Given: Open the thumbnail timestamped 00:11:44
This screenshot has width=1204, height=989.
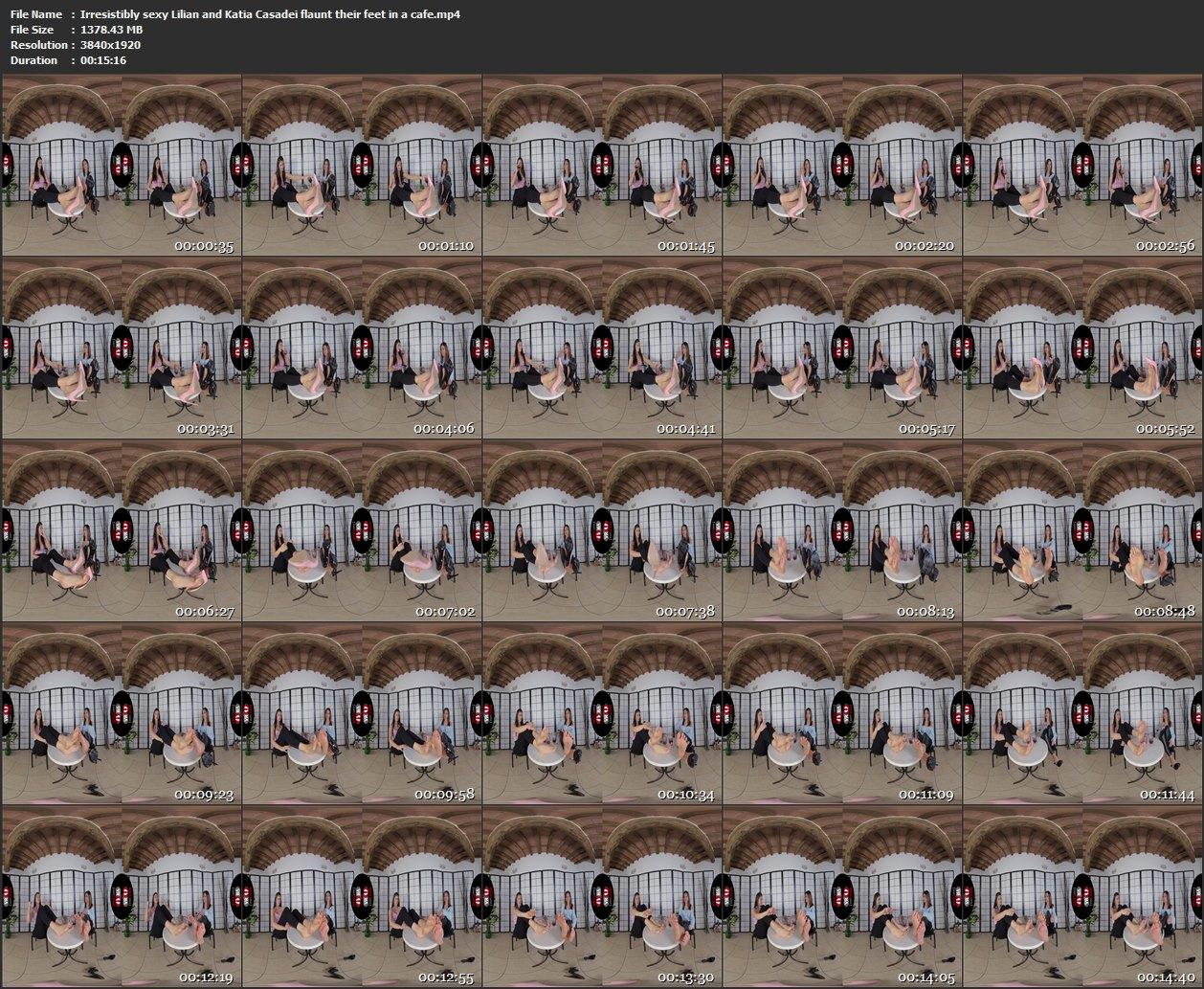Looking at the screenshot, I should 1082,714.
